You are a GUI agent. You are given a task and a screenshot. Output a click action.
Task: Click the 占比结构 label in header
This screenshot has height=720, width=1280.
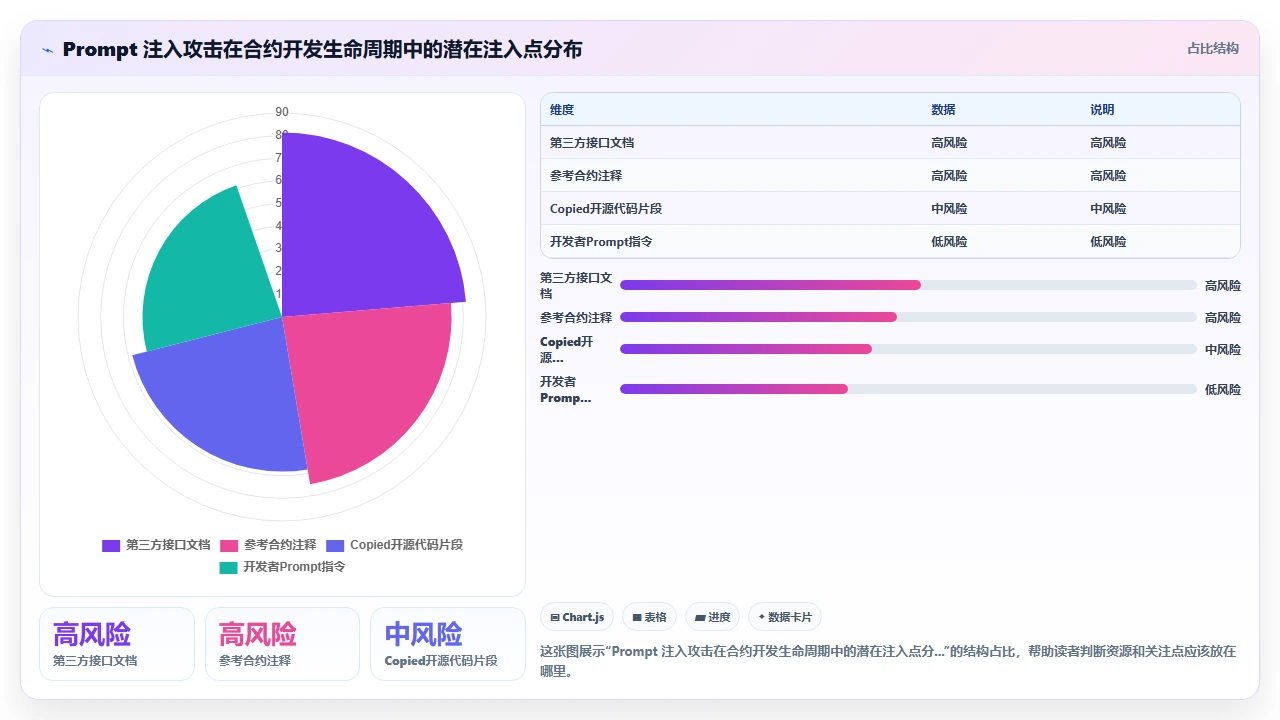(1213, 48)
